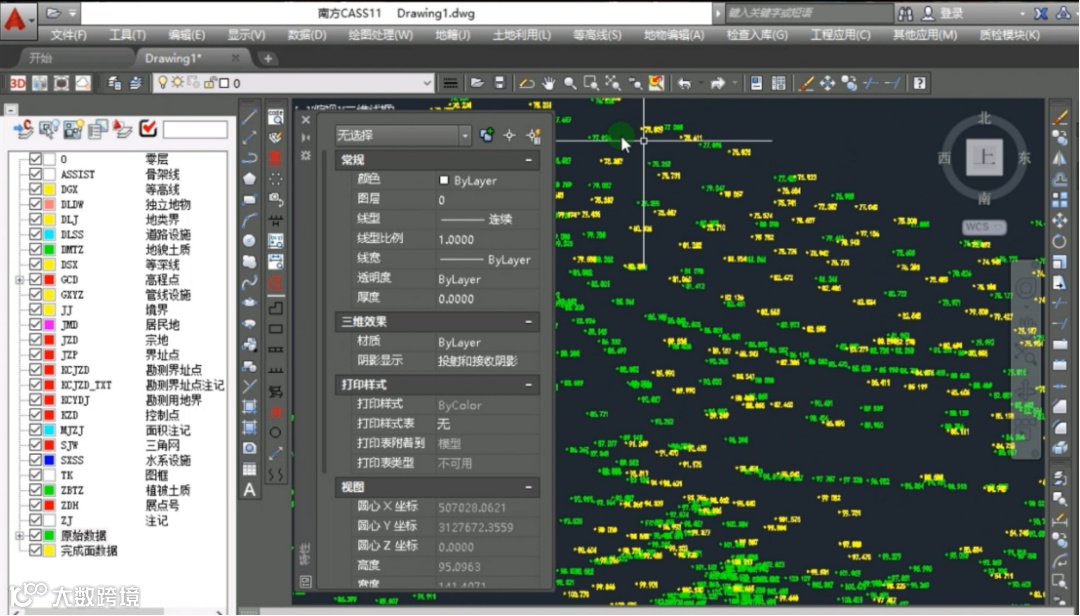Click the SXSS blue color swatch

coord(50,460)
